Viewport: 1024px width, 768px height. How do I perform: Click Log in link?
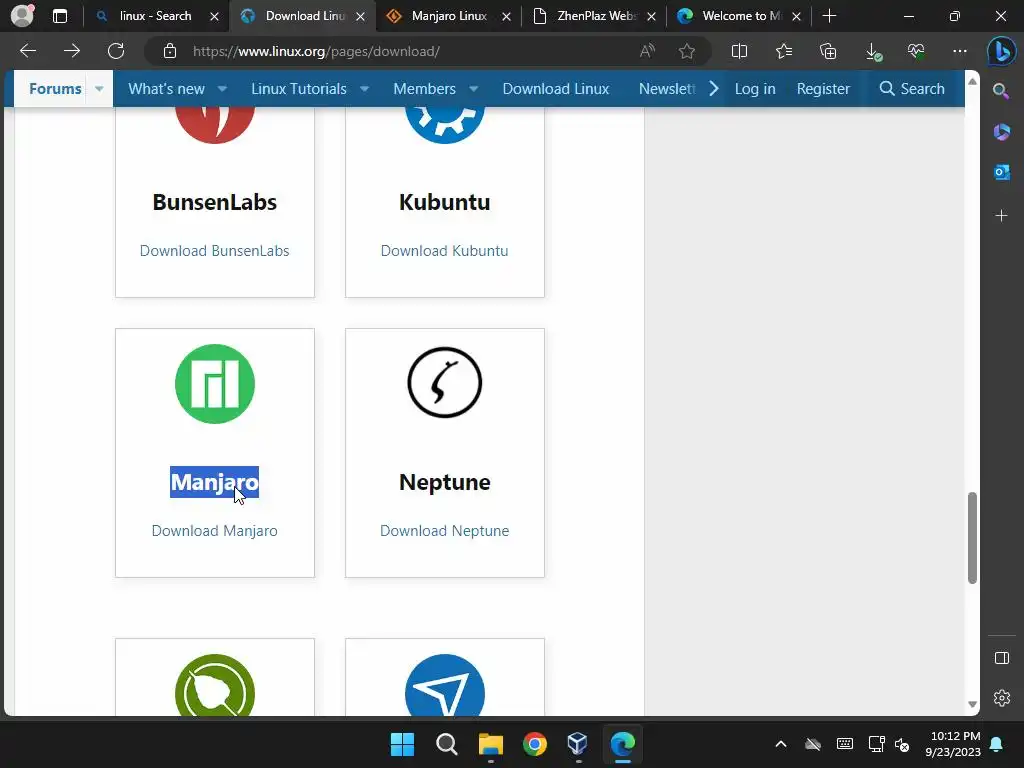click(x=755, y=89)
